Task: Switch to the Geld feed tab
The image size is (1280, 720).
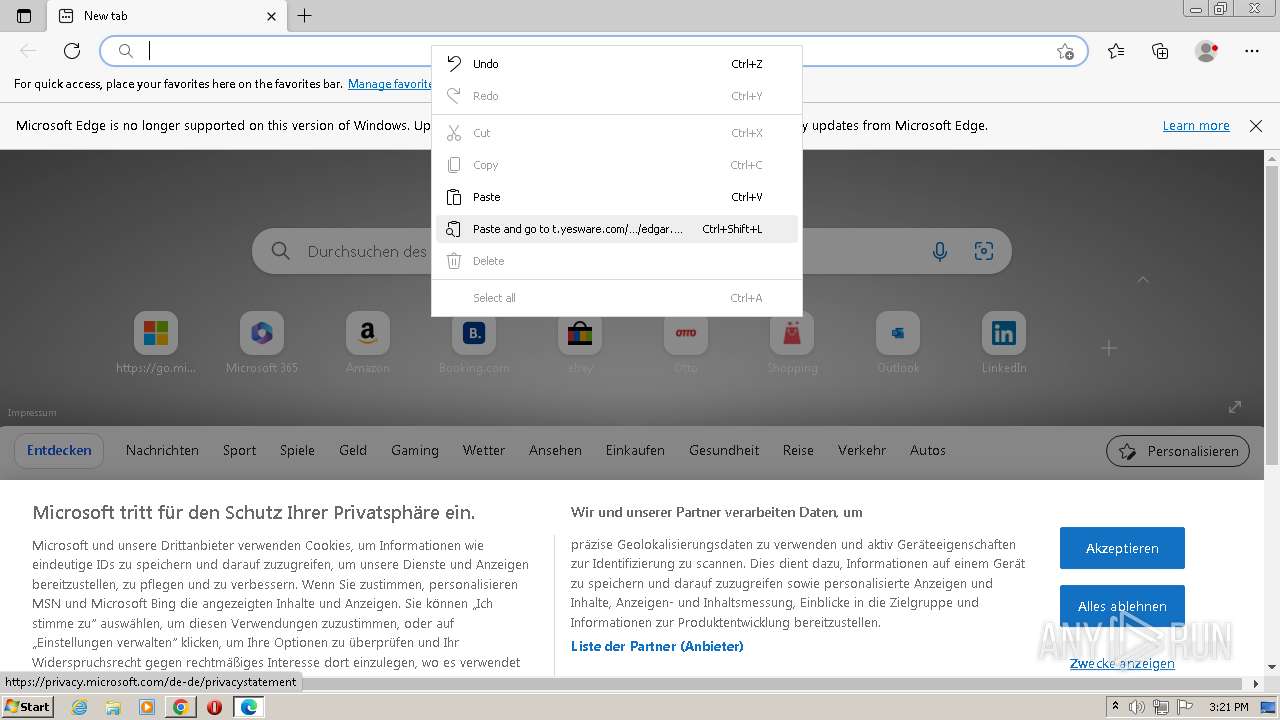Action: (353, 450)
